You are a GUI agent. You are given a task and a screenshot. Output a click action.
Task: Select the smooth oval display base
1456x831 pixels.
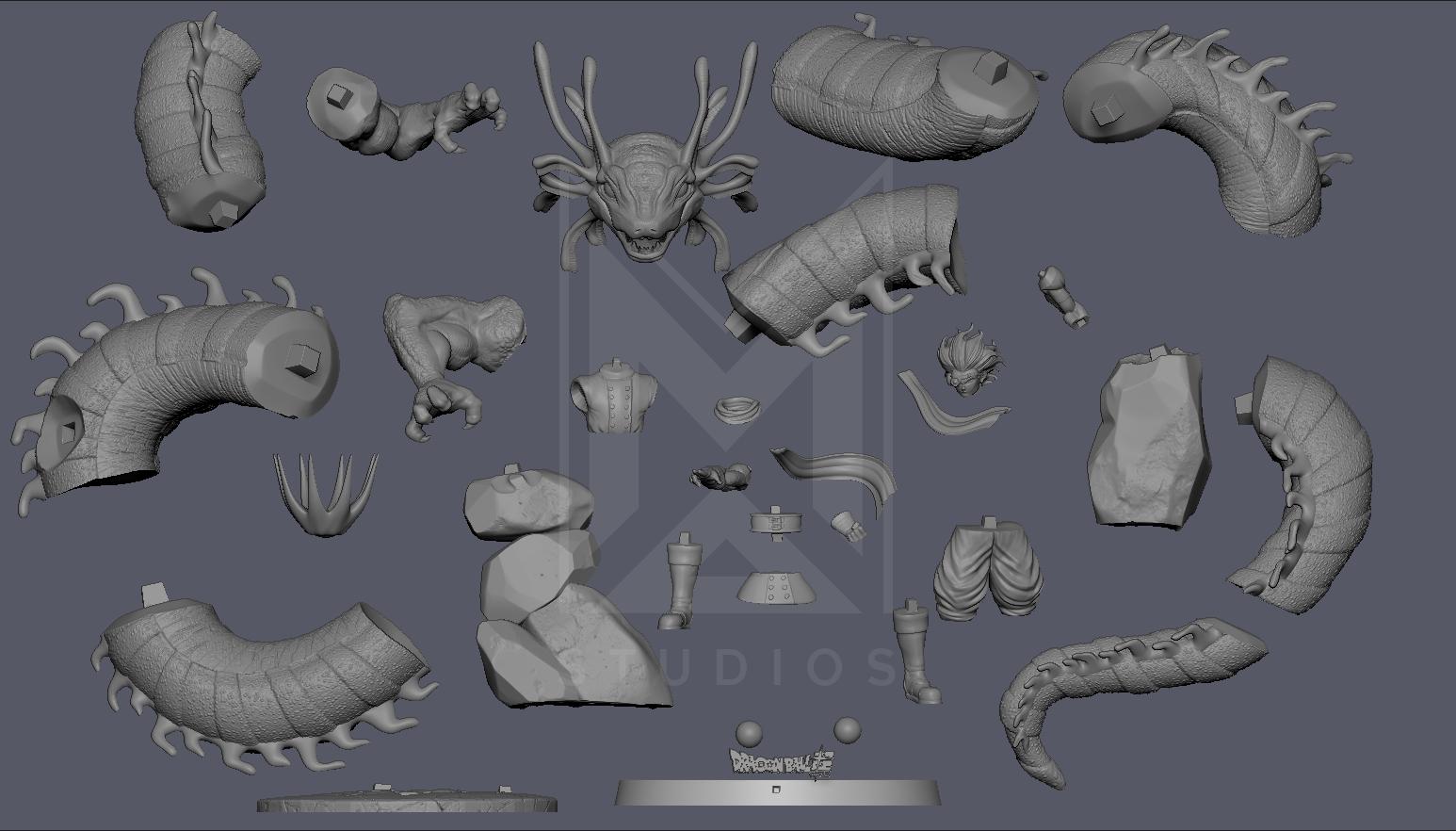point(778,792)
